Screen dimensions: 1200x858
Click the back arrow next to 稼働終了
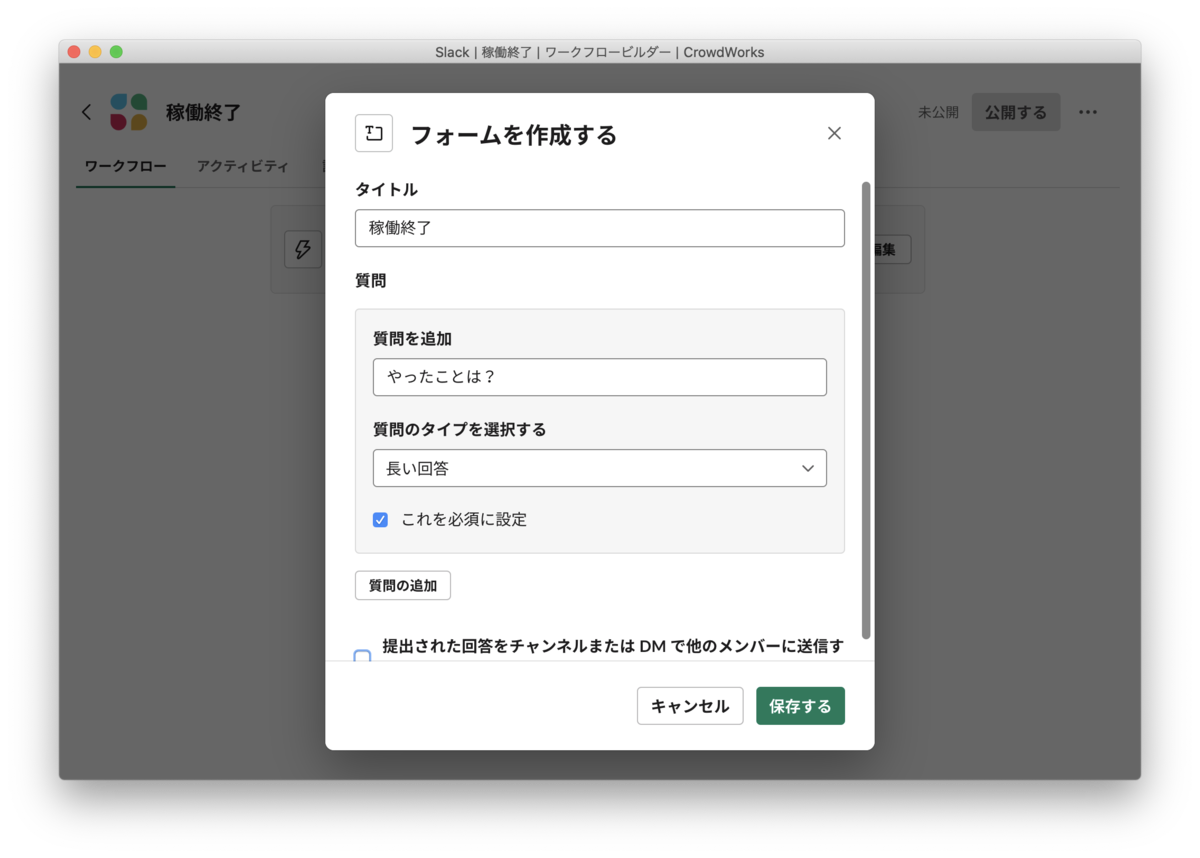click(x=87, y=112)
